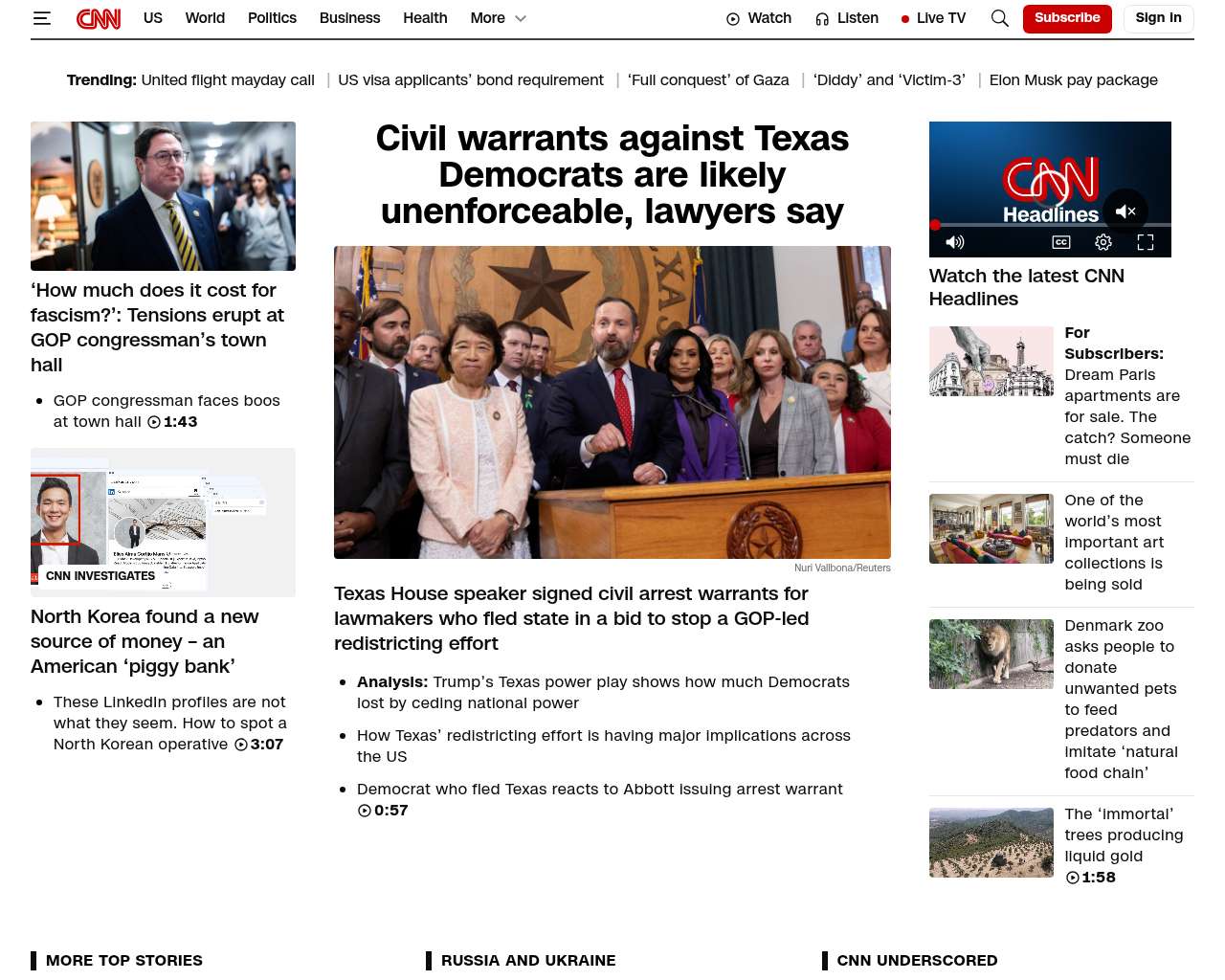This screenshot has width=1225, height=980.
Task: Click the Listen headphones icon
Action: [x=822, y=19]
